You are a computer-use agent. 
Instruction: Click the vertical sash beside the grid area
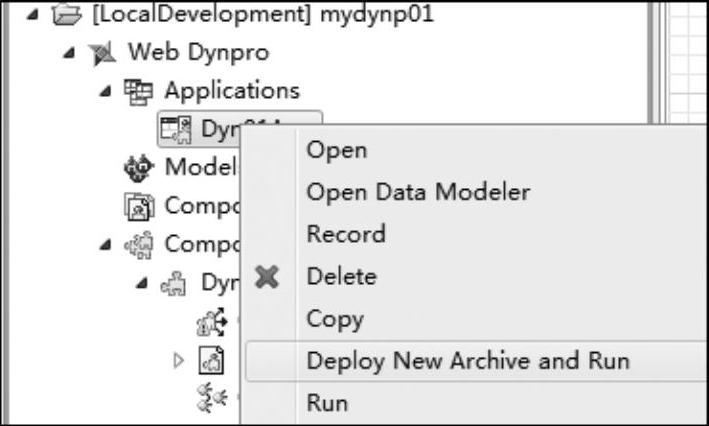coord(657,62)
